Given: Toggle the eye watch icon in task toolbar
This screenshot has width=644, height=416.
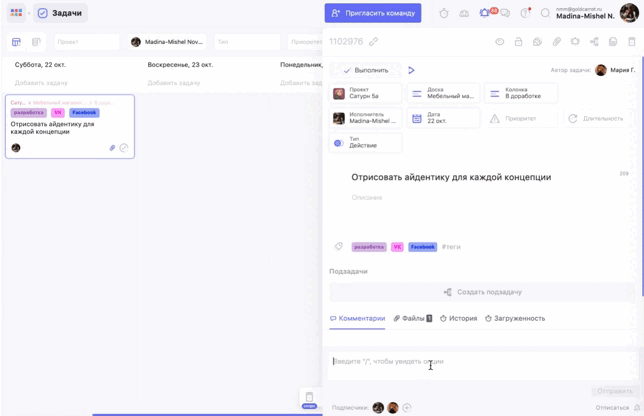Looking at the screenshot, I should click(499, 42).
